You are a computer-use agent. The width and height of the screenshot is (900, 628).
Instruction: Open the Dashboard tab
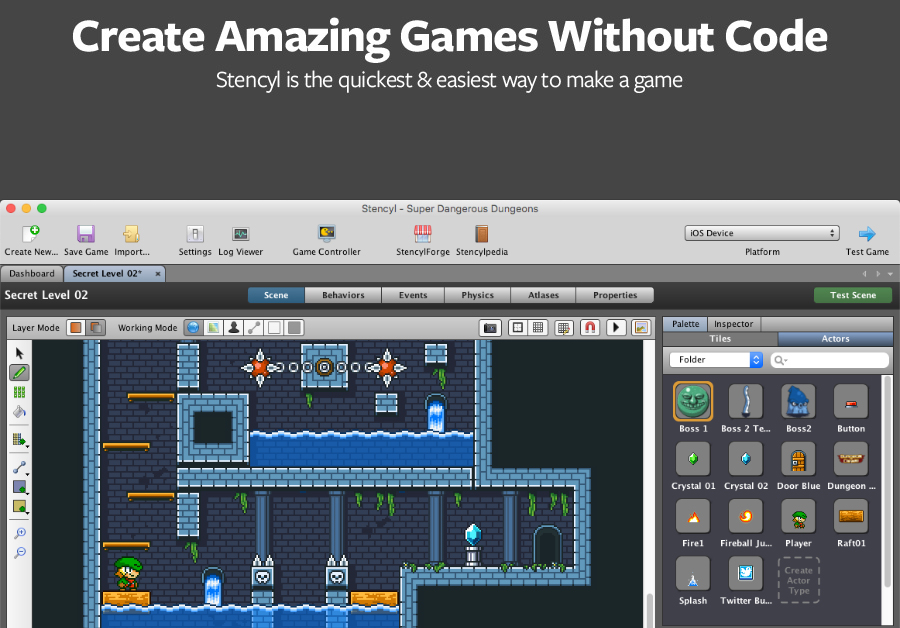pos(31,273)
